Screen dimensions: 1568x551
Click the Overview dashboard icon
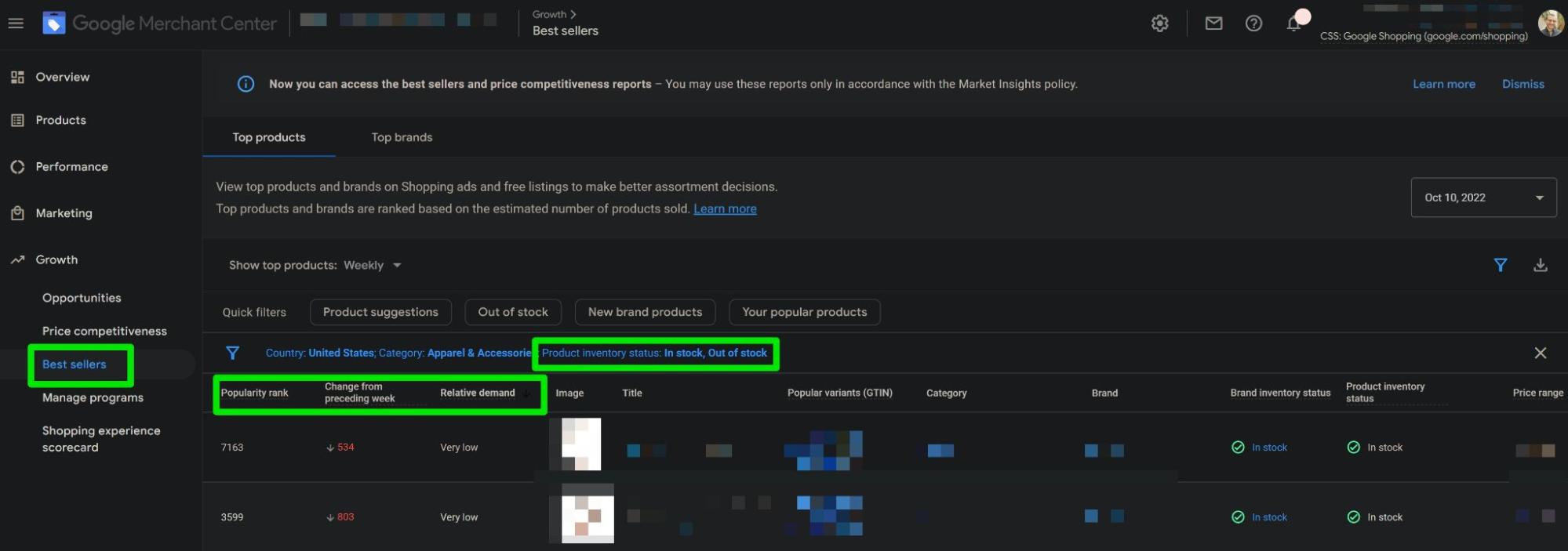(x=17, y=77)
